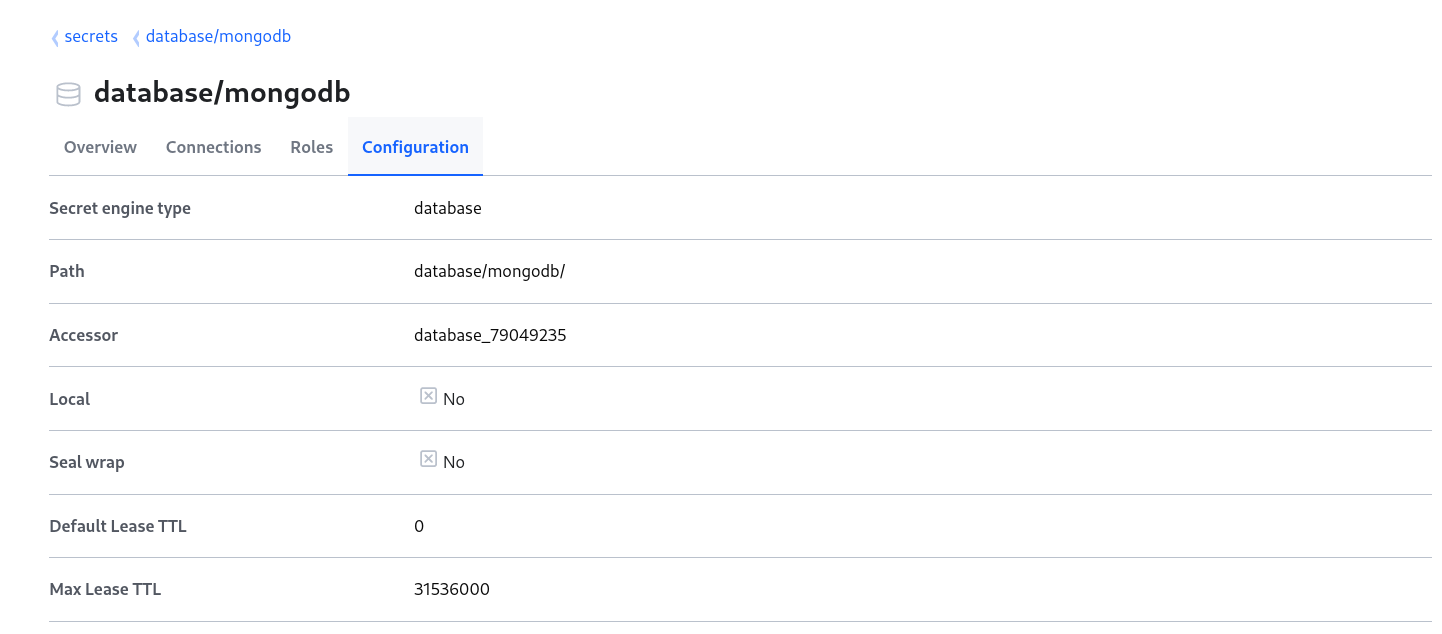Click the database/mongodb page heading

coord(222,93)
